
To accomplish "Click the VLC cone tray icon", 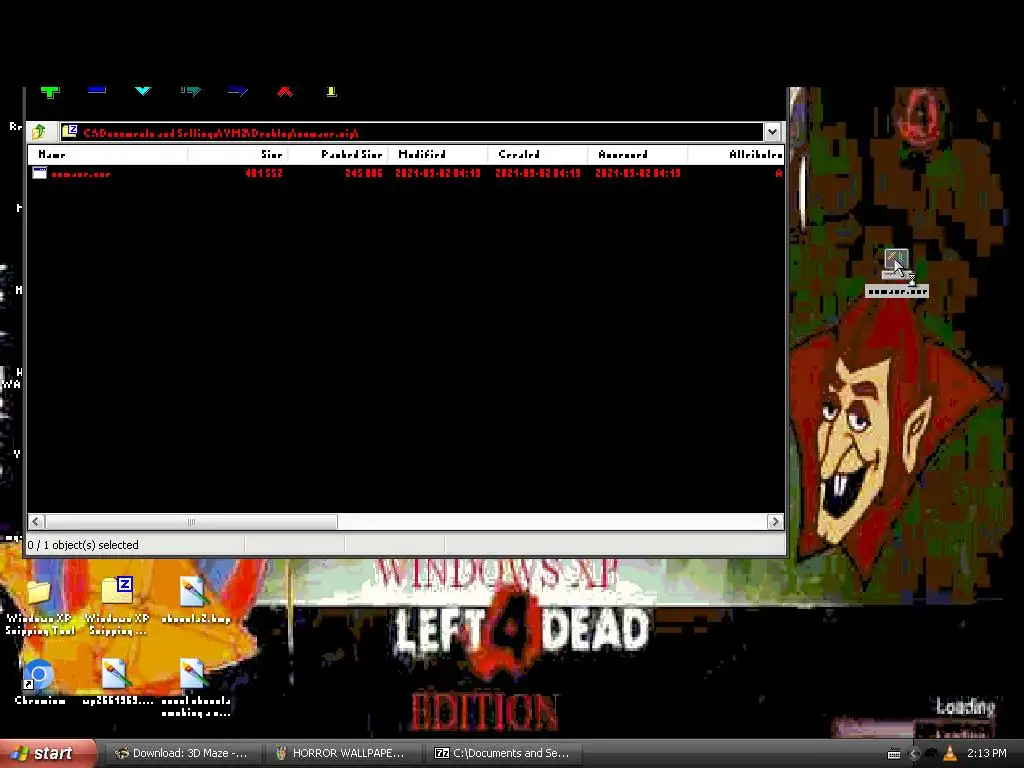I will click(950, 754).
